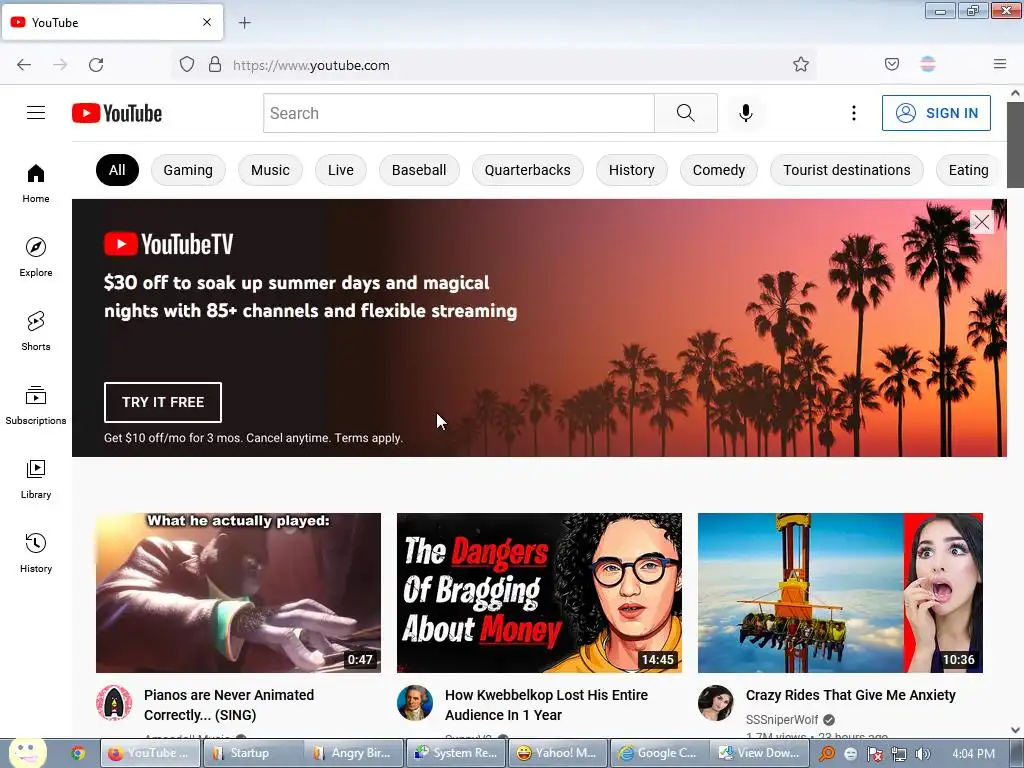Select the Music filter chip
This screenshot has height=768, width=1024.
point(270,170)
